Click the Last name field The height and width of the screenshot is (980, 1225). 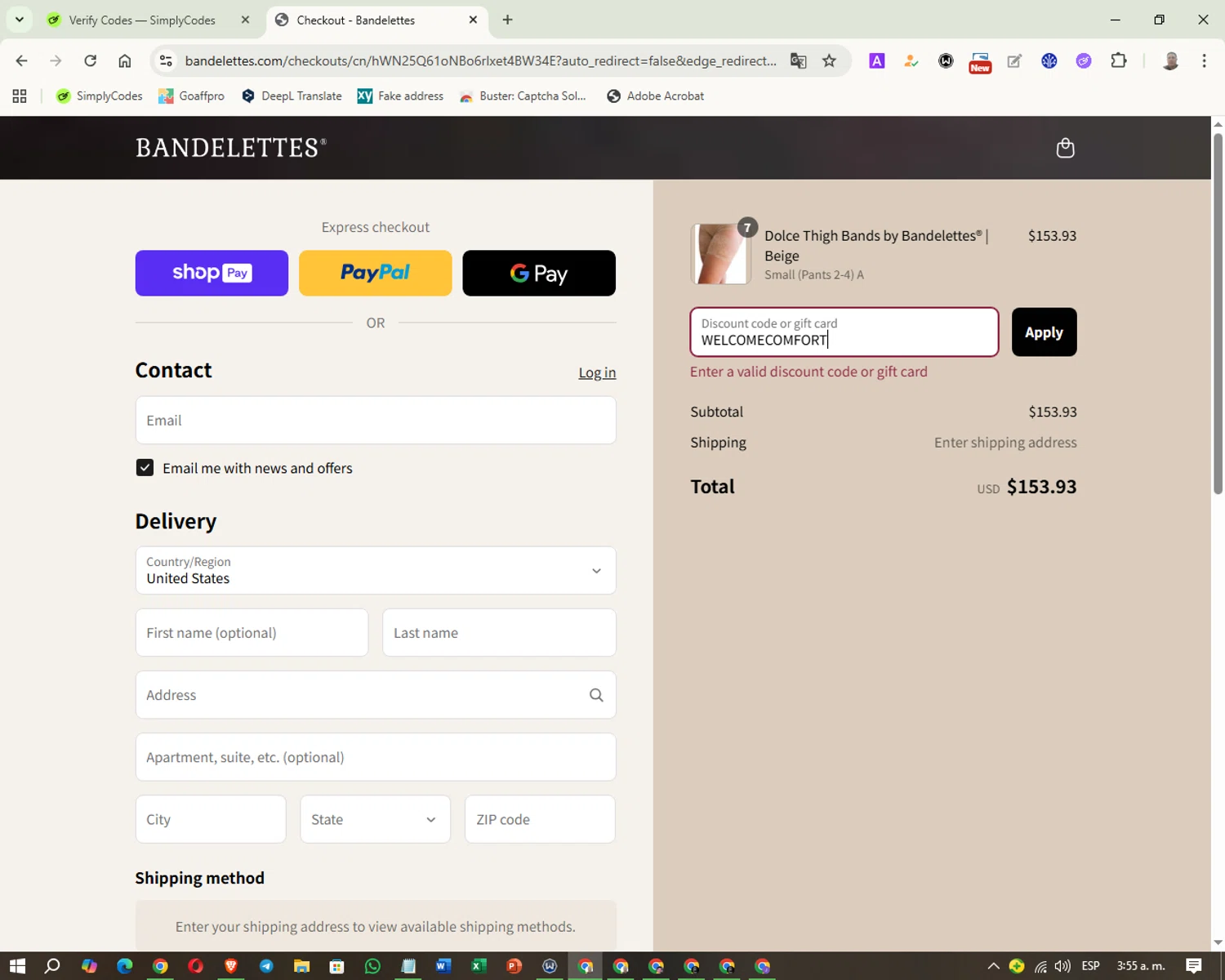point(499,633)
